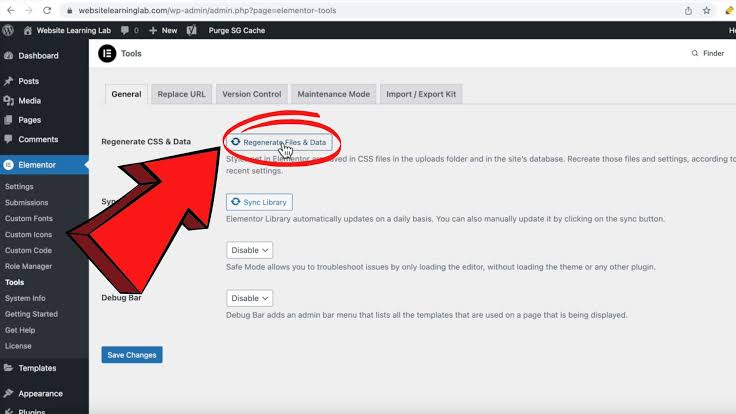The height and width of the screenshot is (414, 736).
Task: Select the Tools submenu item
Action: point(15,282)
